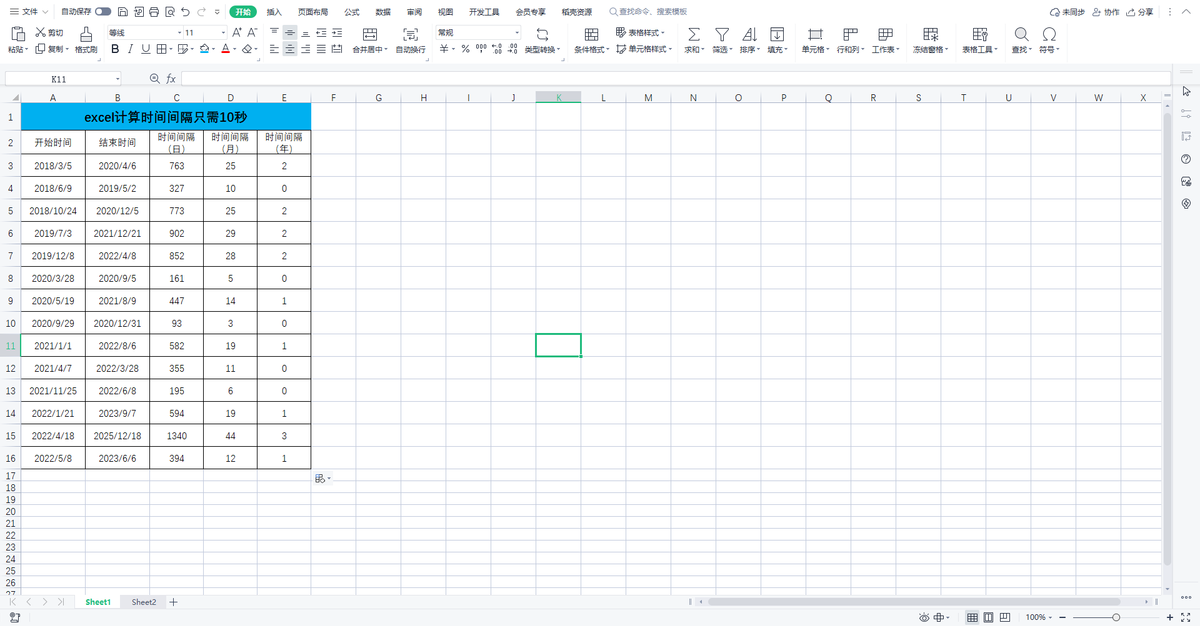The width and height of the screenshot is (1200, 626).
Task: Click the 合并居中 merge and center icon
Action: [x=369, y=34]
